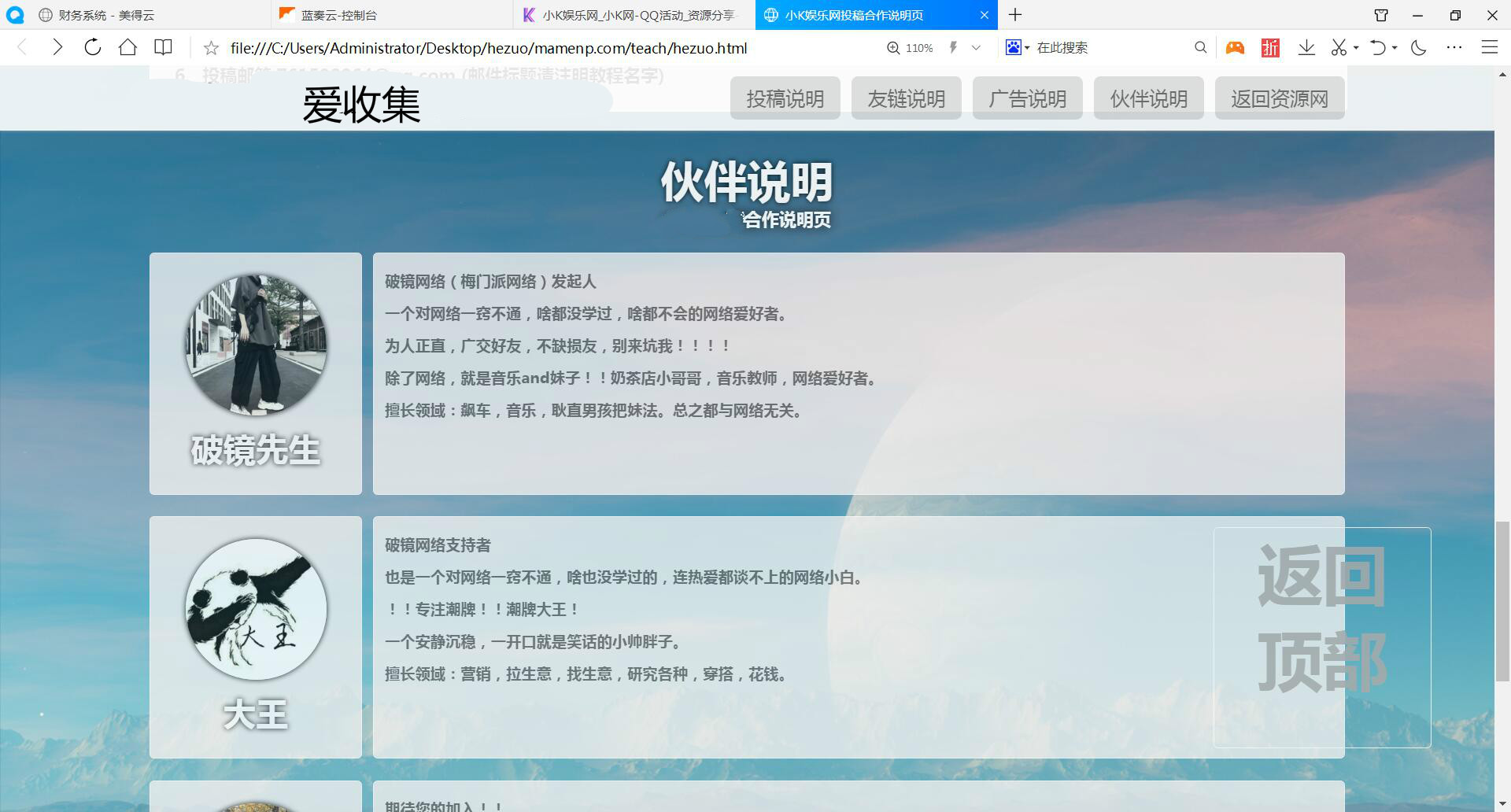Image resolution: width=1511 pixels, height=812 pixels.
Task: Click text 破镜网络支持者
Action: tap(438, 545)
